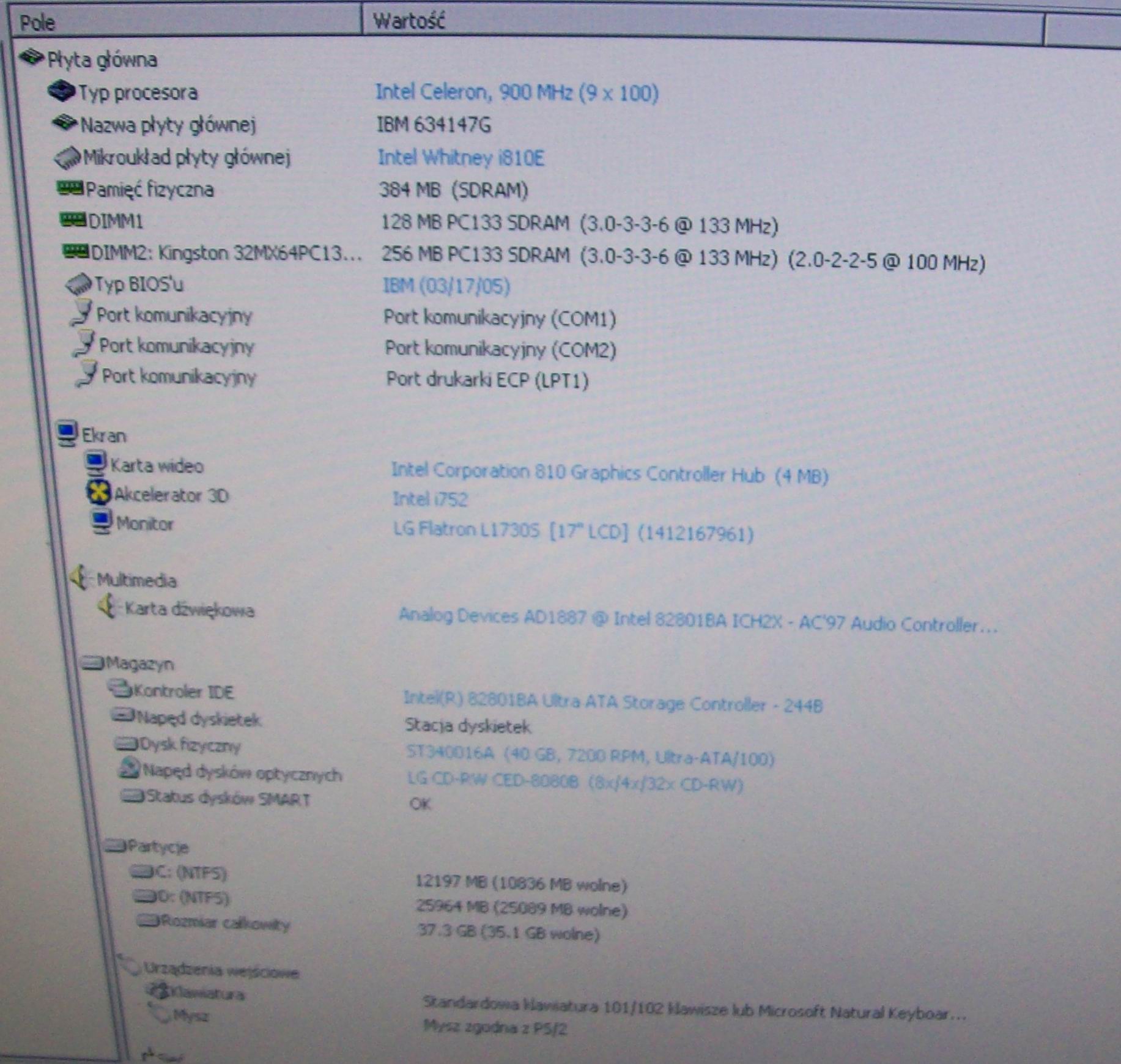Image resolution: width=1121 pixels, height=1064 pixels.
Task: Click the Typ procesora CPU icon
Action: tap(61, 91)
